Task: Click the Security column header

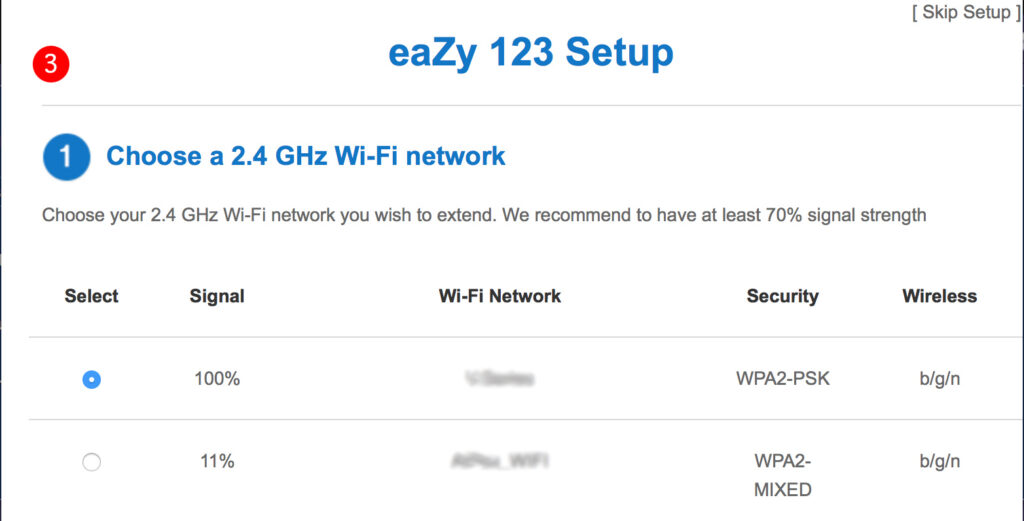Action: pyautogui.click(x=782, y=296)
